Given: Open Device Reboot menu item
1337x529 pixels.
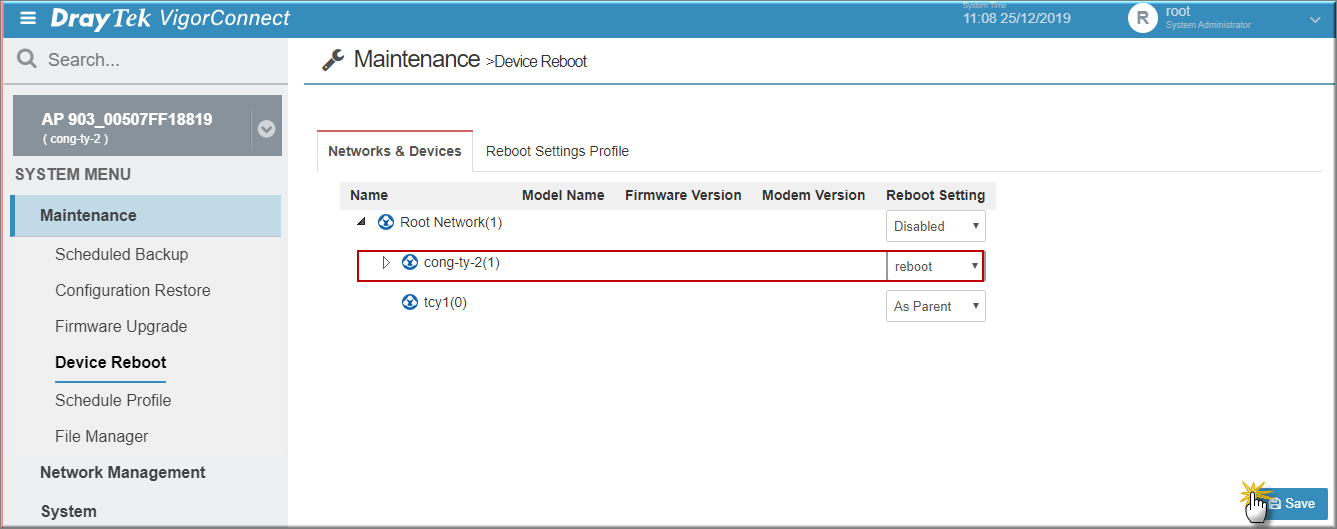Looking at the screenshot, I should 111,362.
